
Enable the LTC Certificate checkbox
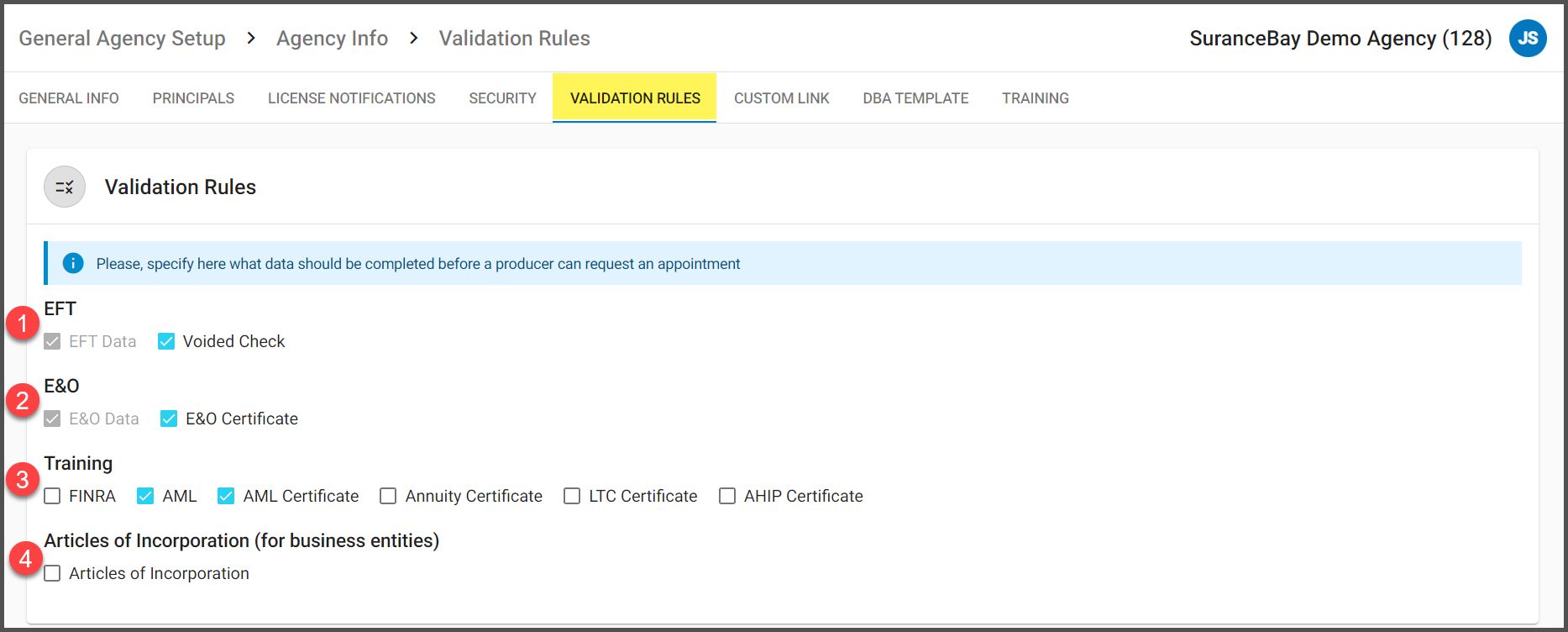tap(572, 496)
